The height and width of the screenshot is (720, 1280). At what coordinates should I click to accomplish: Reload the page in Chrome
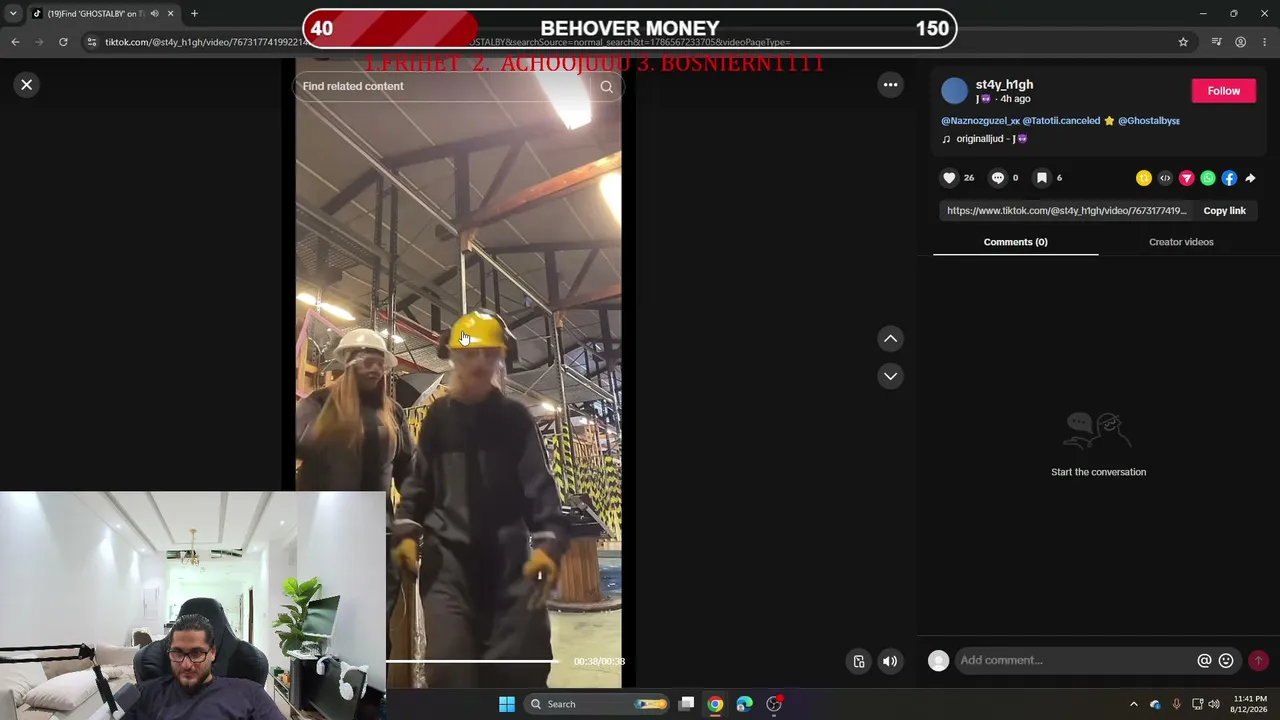(x=63, y=42)
